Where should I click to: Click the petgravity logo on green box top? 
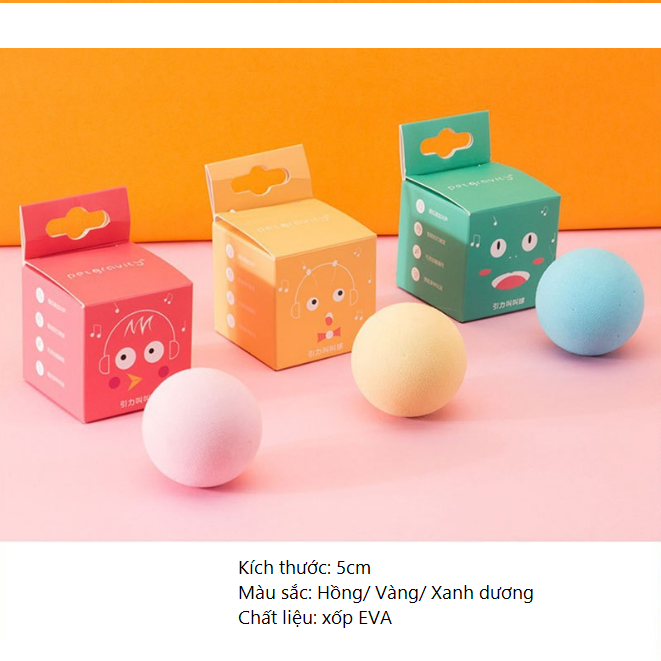point(481,182)
